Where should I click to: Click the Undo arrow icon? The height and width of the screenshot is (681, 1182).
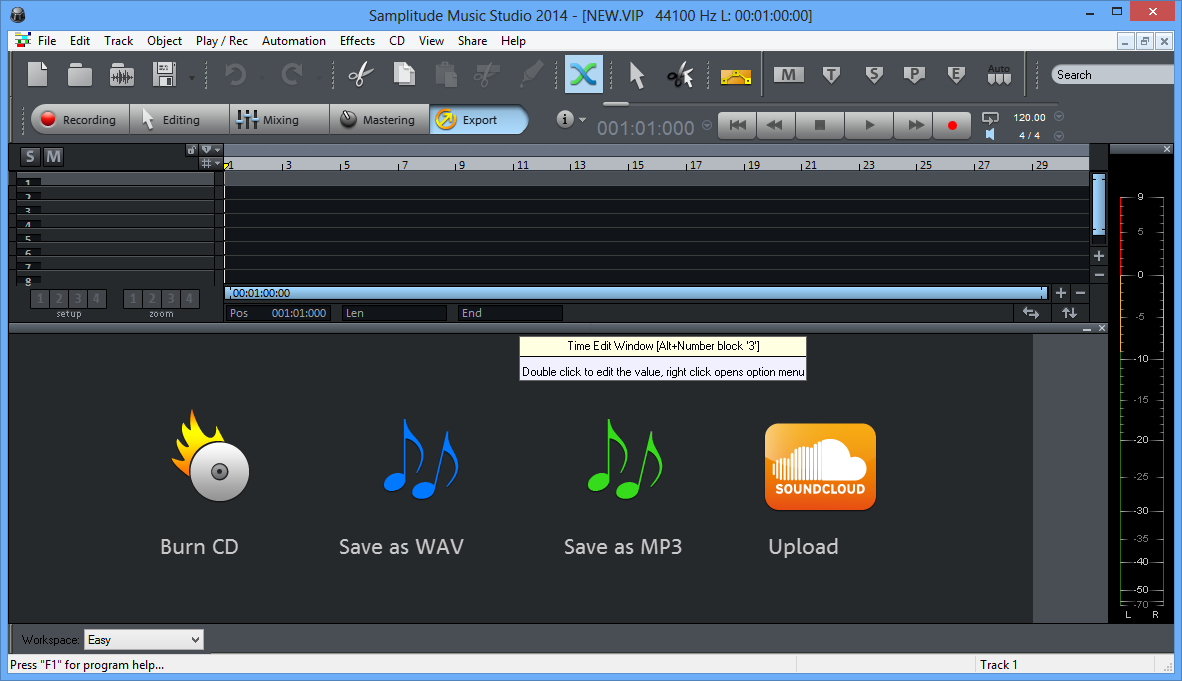(236, 75)
